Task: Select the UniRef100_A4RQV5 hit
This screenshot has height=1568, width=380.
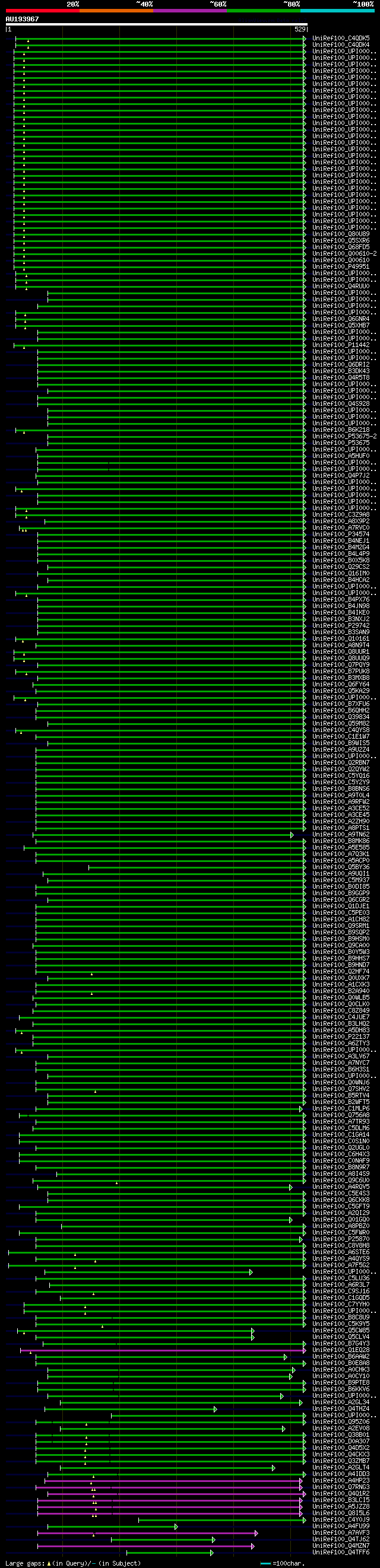Action: [341, 1187]
